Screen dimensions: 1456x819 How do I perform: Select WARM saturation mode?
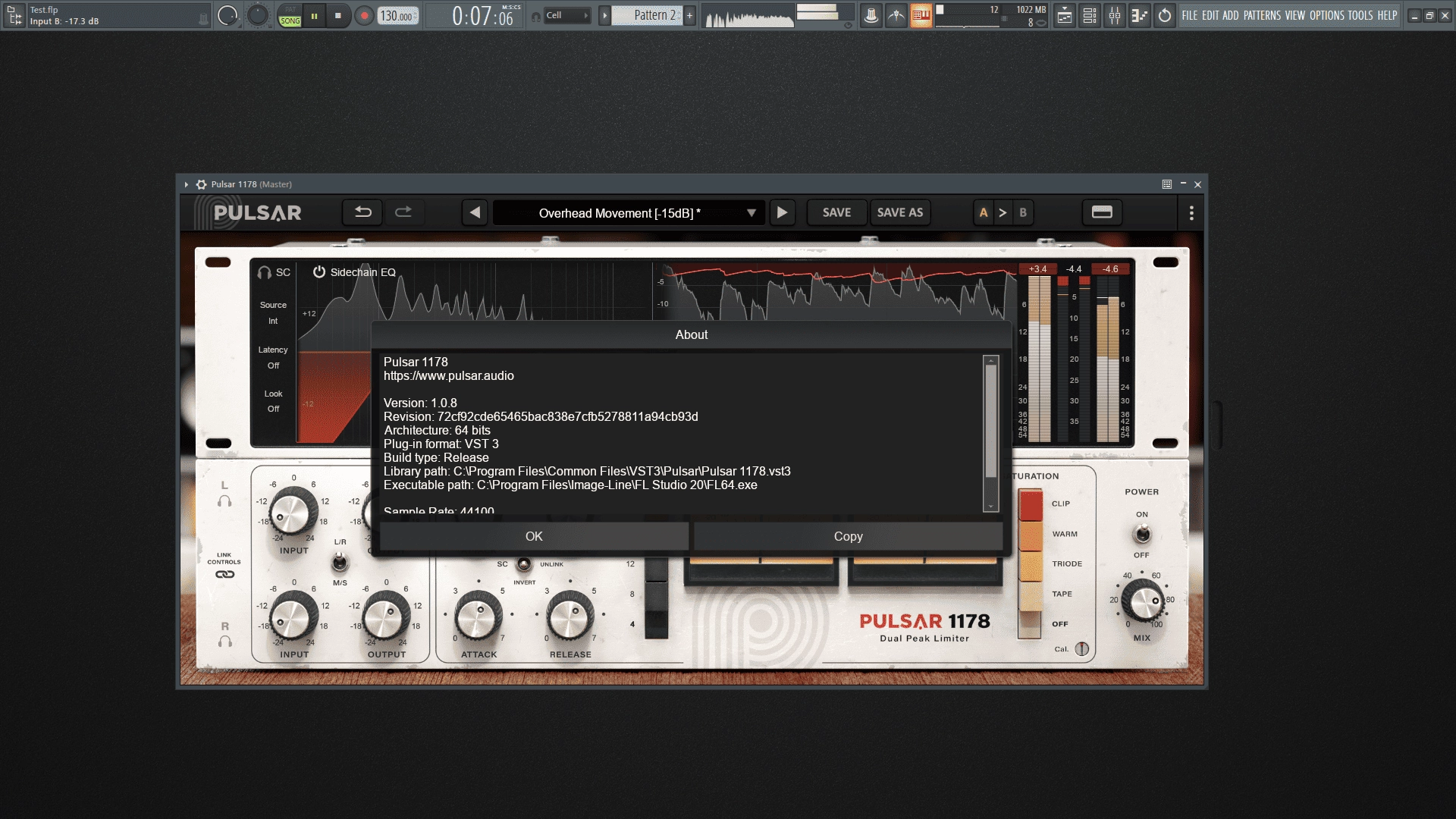point(1031,535)
